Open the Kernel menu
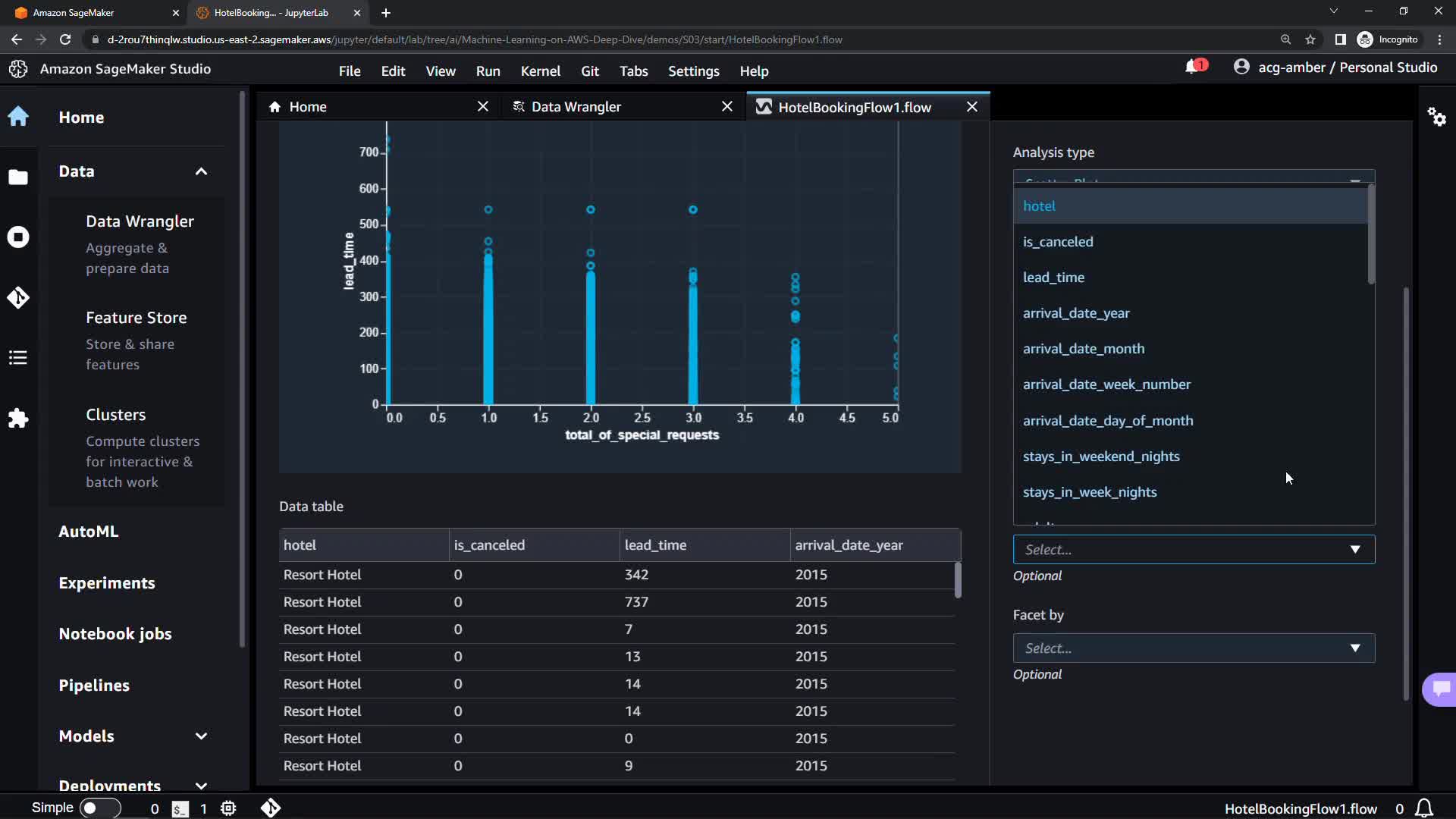 point(540,71)
